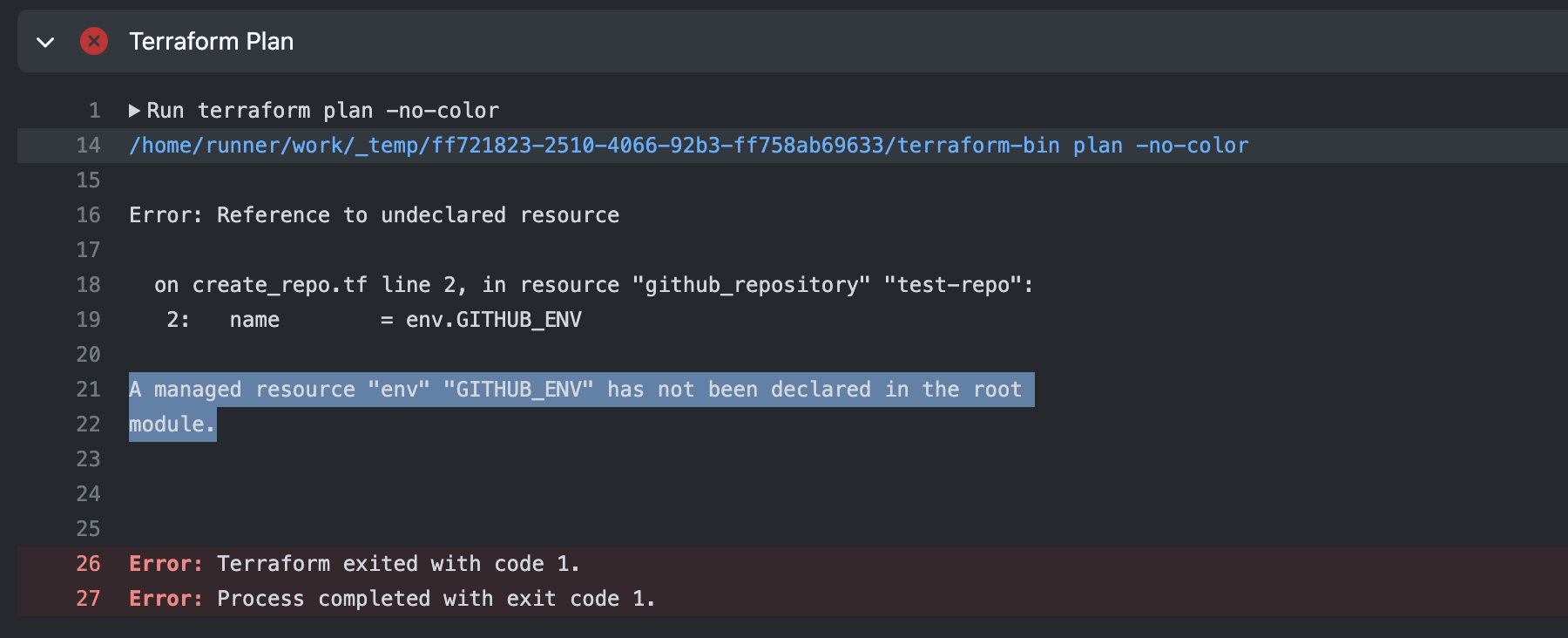This screenshot has height=638, width=1568.
Task: Click empty log line number 15
Action: (88, 180)
